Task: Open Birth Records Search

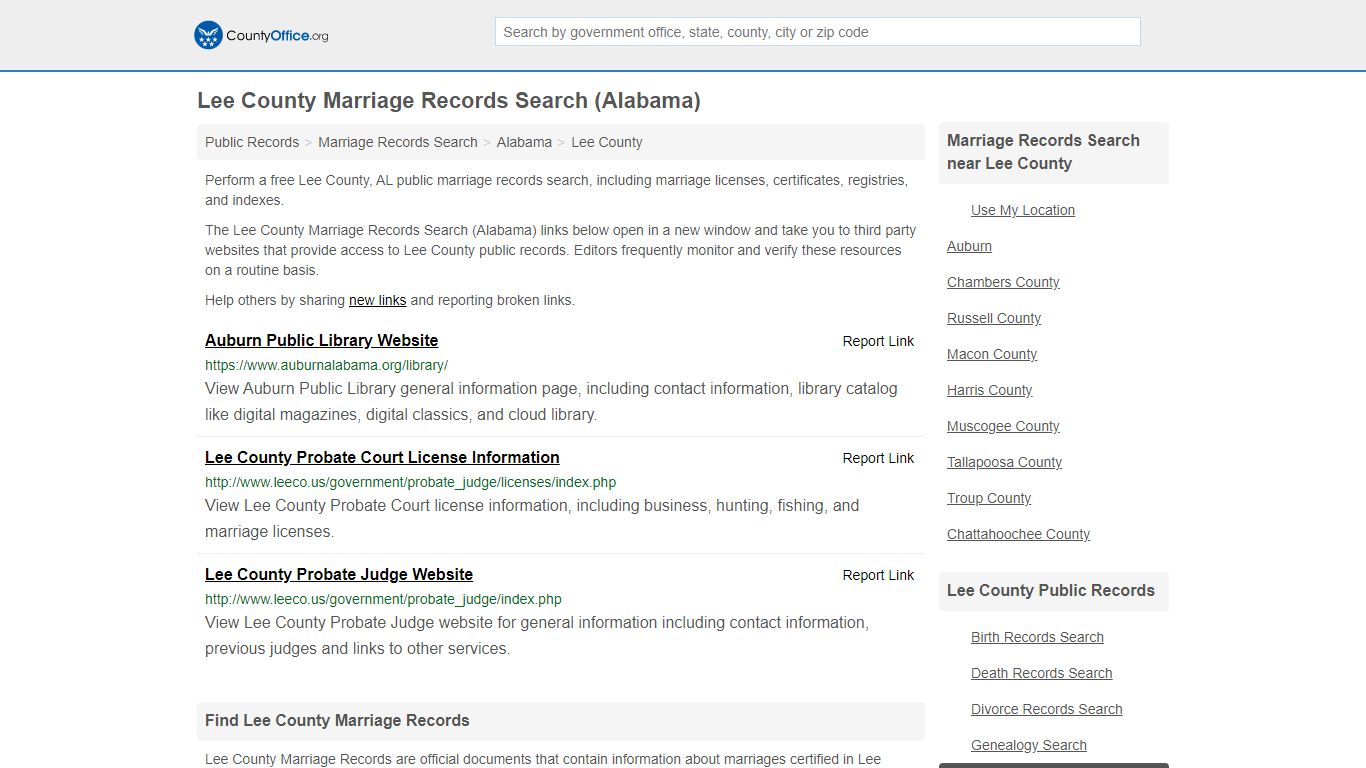Action: pyautogui.click(x=1037, y=637)
